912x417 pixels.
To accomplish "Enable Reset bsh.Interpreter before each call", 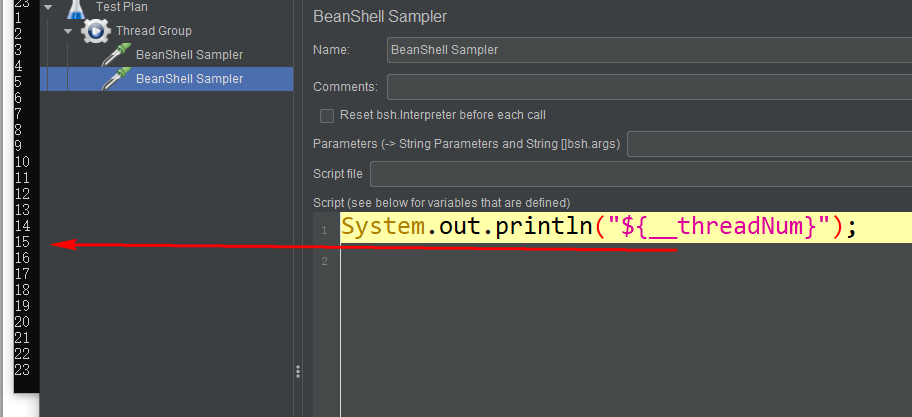I will [x=327, y=115].
